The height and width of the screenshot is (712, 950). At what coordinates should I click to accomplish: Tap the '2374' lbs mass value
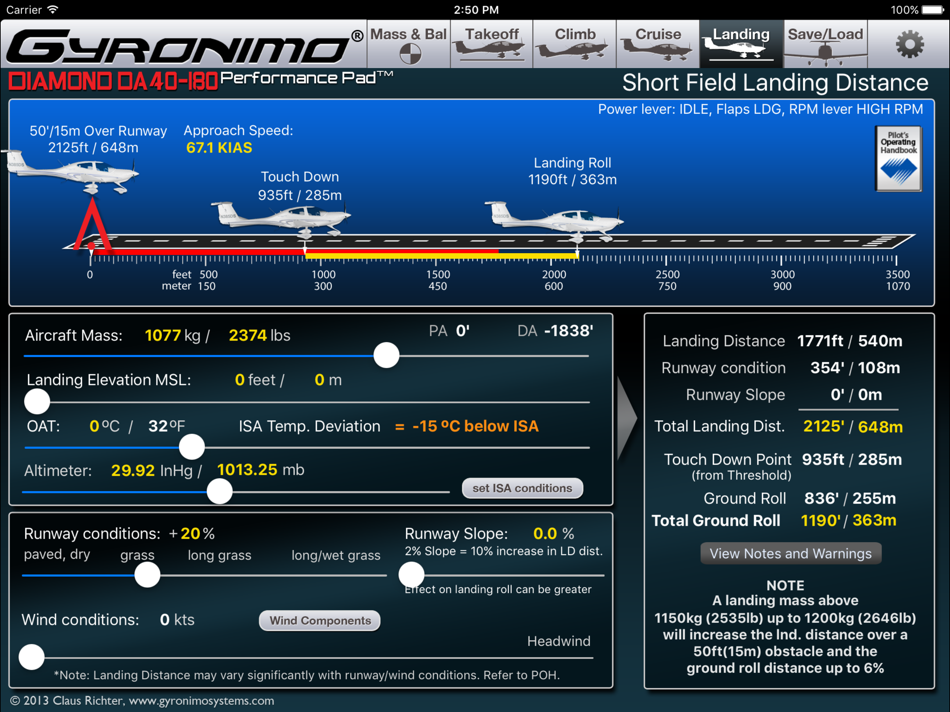[248, 335]
